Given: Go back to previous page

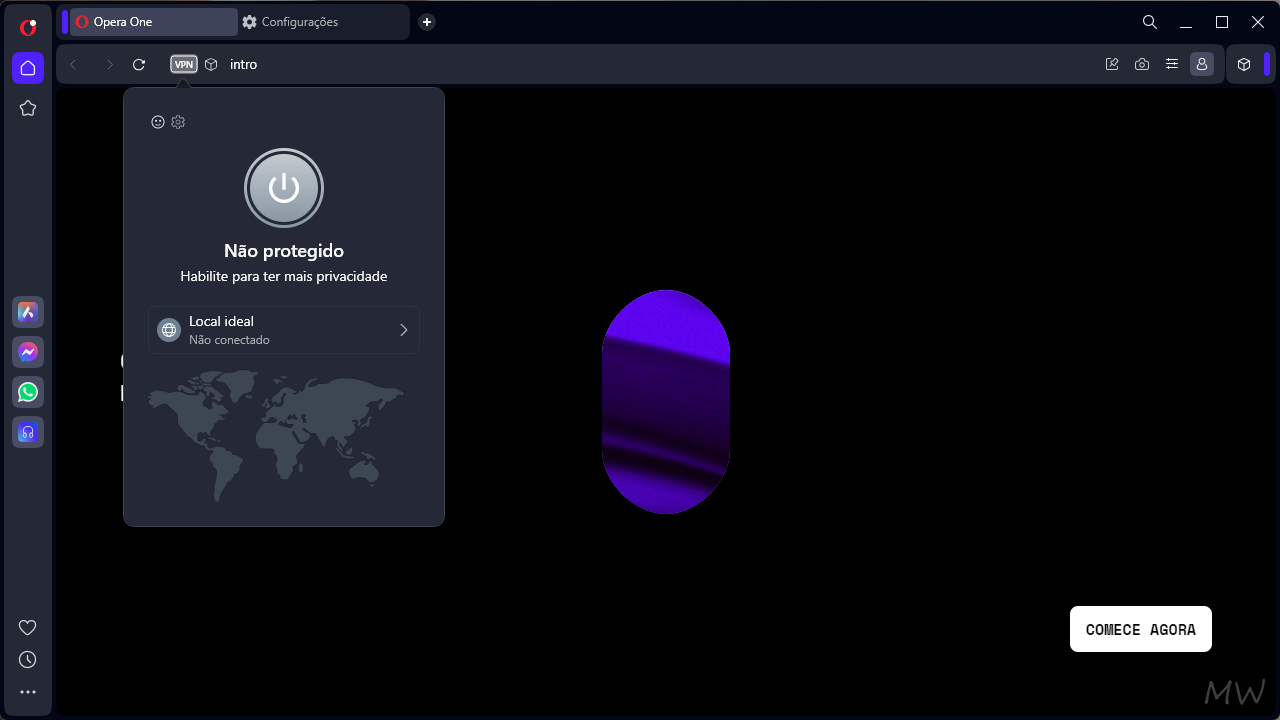Looking at the screenshot, I should pyautogui.click(x=73, y=64).
